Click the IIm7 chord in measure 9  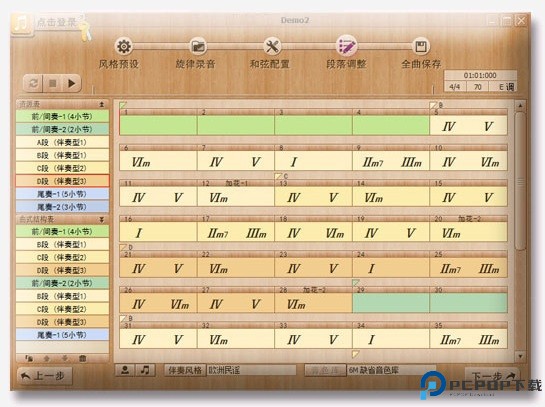[x=373, y=162]
